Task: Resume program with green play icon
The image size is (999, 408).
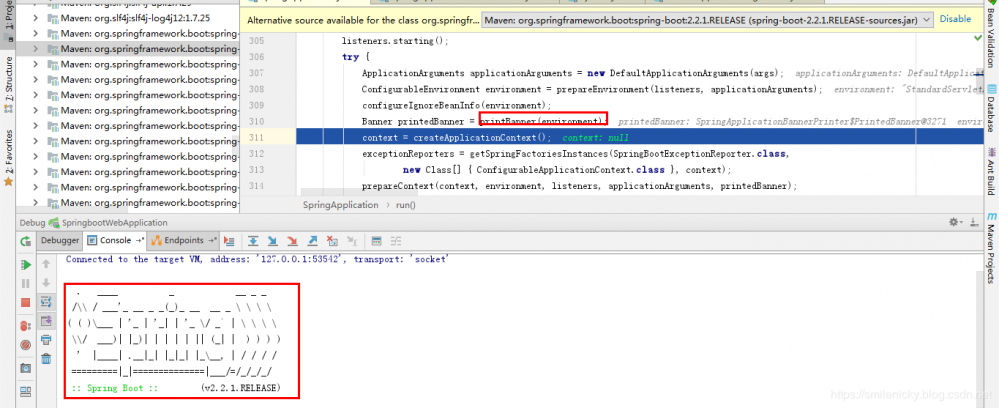Action: 25,264
